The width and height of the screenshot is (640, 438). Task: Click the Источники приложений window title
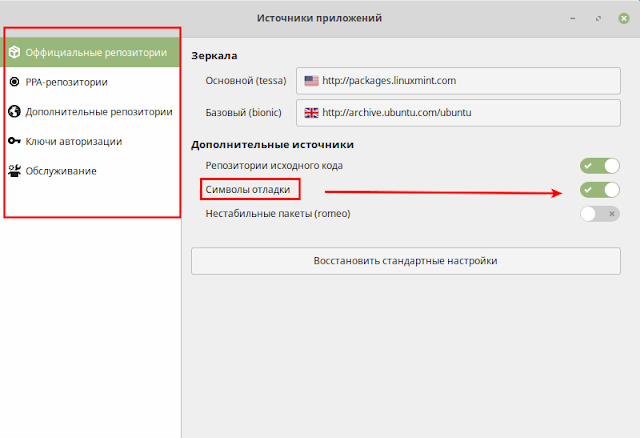pyautogui.click(x=319, y=18)
